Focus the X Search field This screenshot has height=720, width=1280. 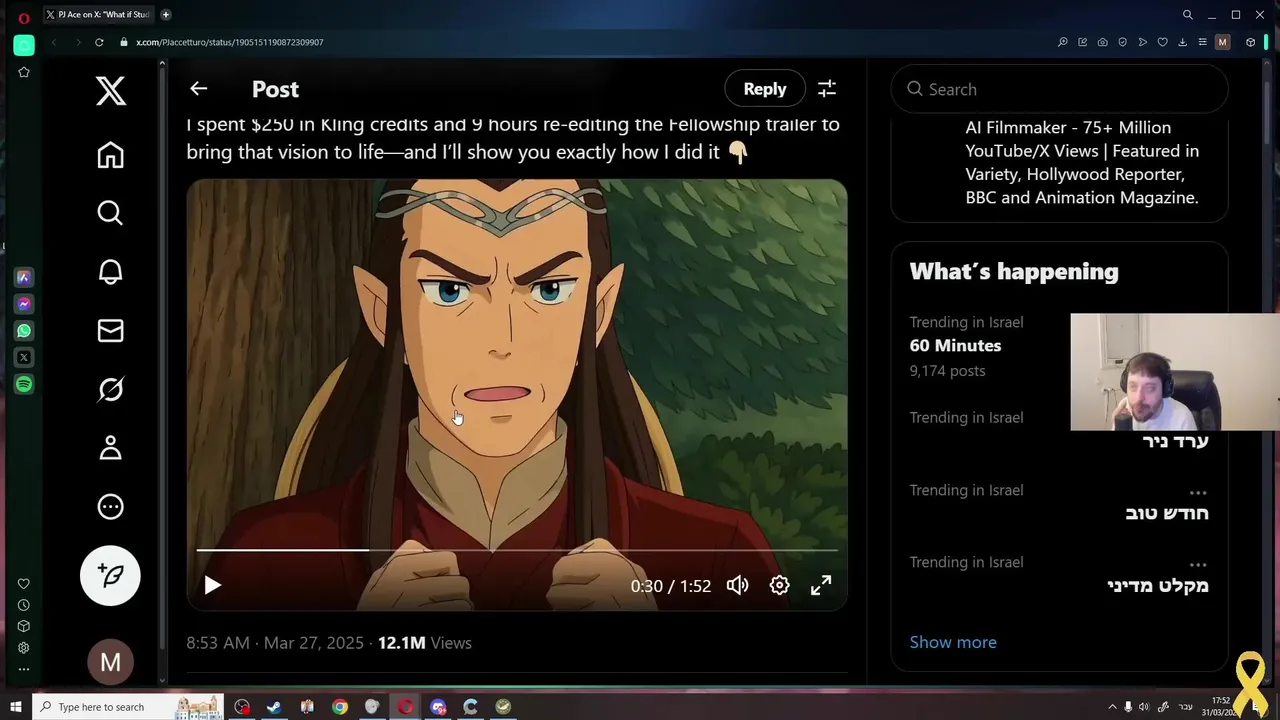[x=1060, y=89]
